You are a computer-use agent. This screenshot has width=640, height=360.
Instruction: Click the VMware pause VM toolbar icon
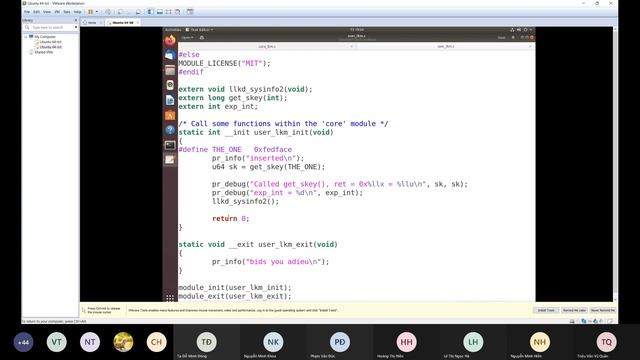[x=91, y=12]
